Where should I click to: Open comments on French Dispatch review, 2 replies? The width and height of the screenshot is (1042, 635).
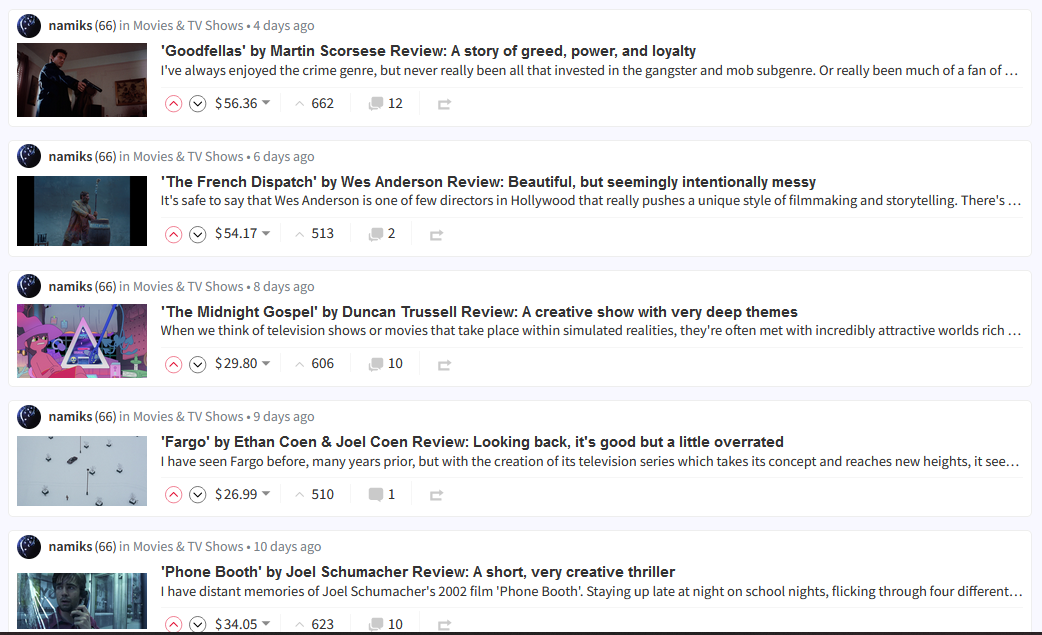[x=382, y=234]
